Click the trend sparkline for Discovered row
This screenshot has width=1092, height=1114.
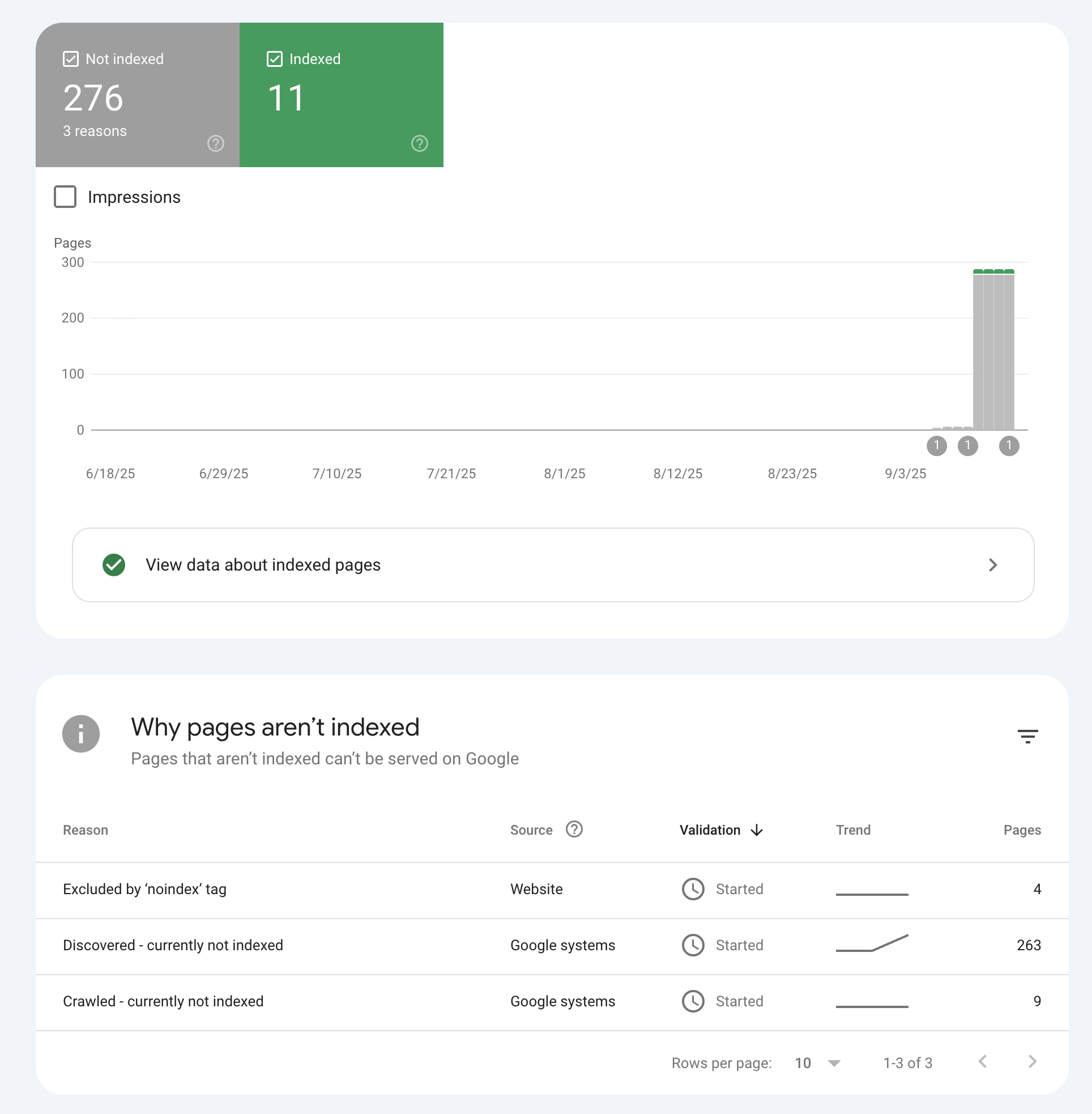pos(872,943)
